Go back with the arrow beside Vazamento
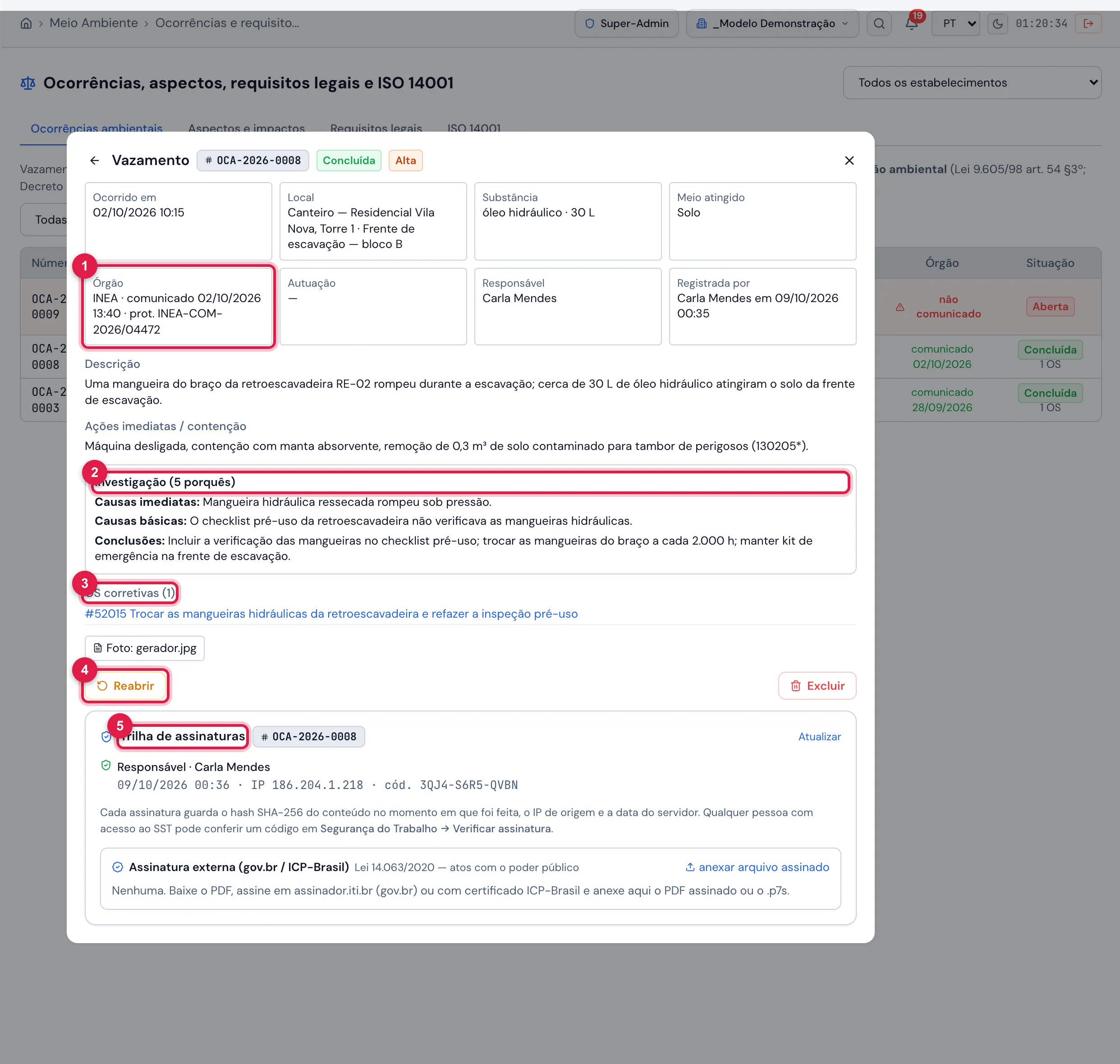 [95, 161]
